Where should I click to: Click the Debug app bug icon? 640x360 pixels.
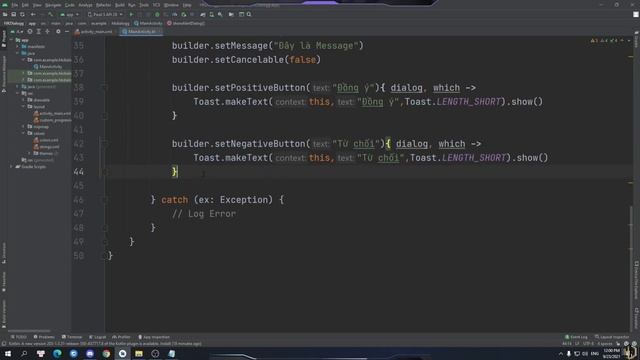[x=157, y=14]
